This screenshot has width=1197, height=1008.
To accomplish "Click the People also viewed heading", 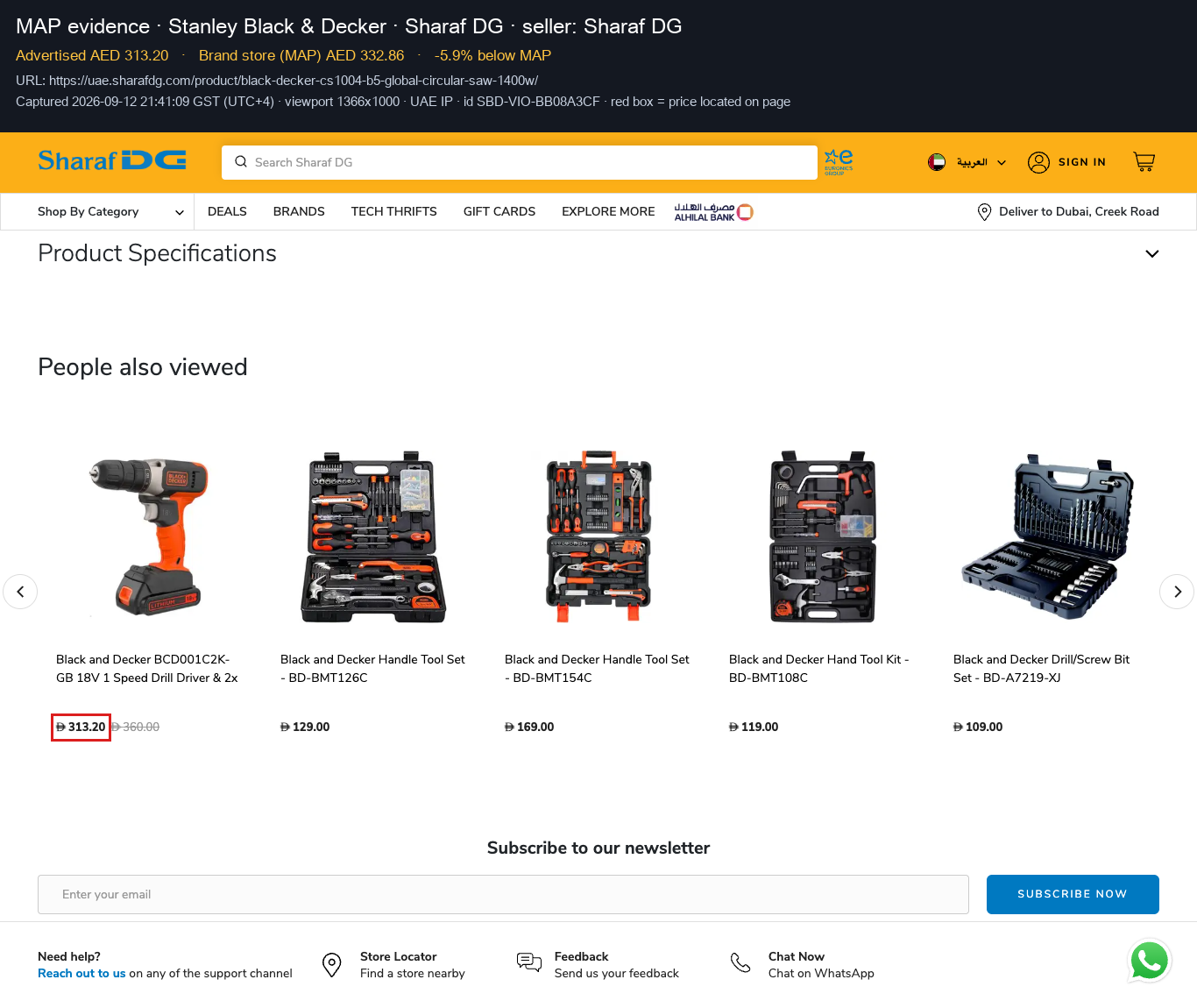I will tap(143, 367).
